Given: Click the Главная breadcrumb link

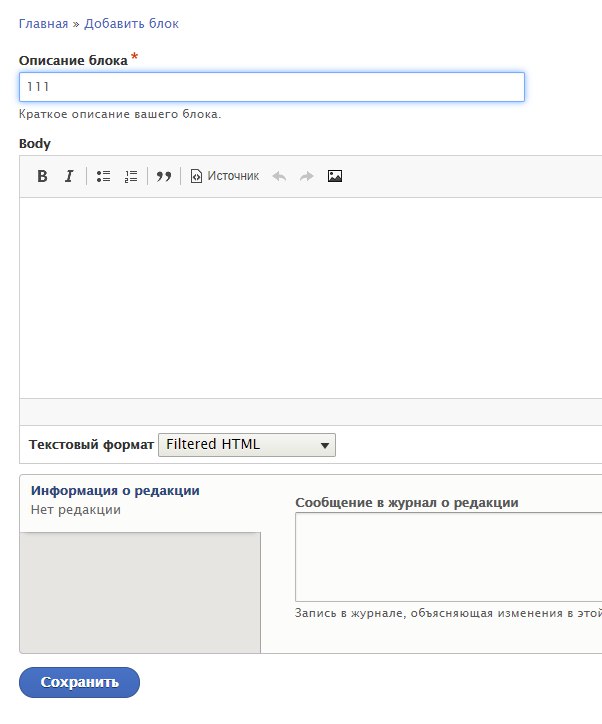Looking at the screenshot, I should [43, 24].
